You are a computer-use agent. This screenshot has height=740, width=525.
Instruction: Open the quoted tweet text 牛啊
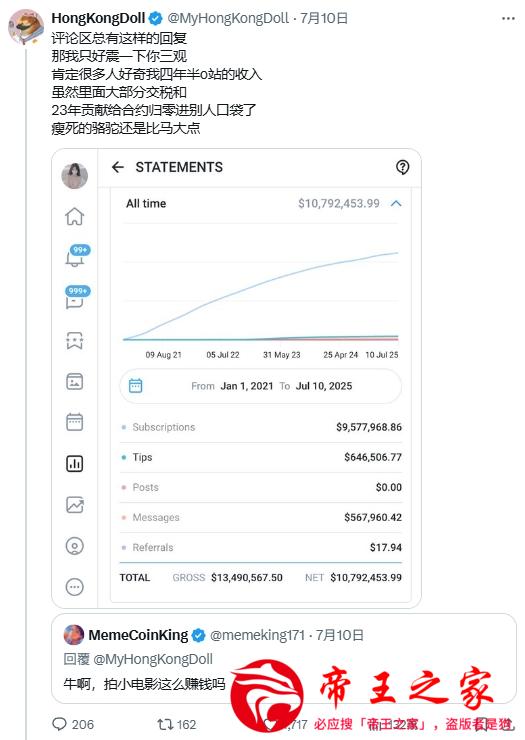pos(144,684)
